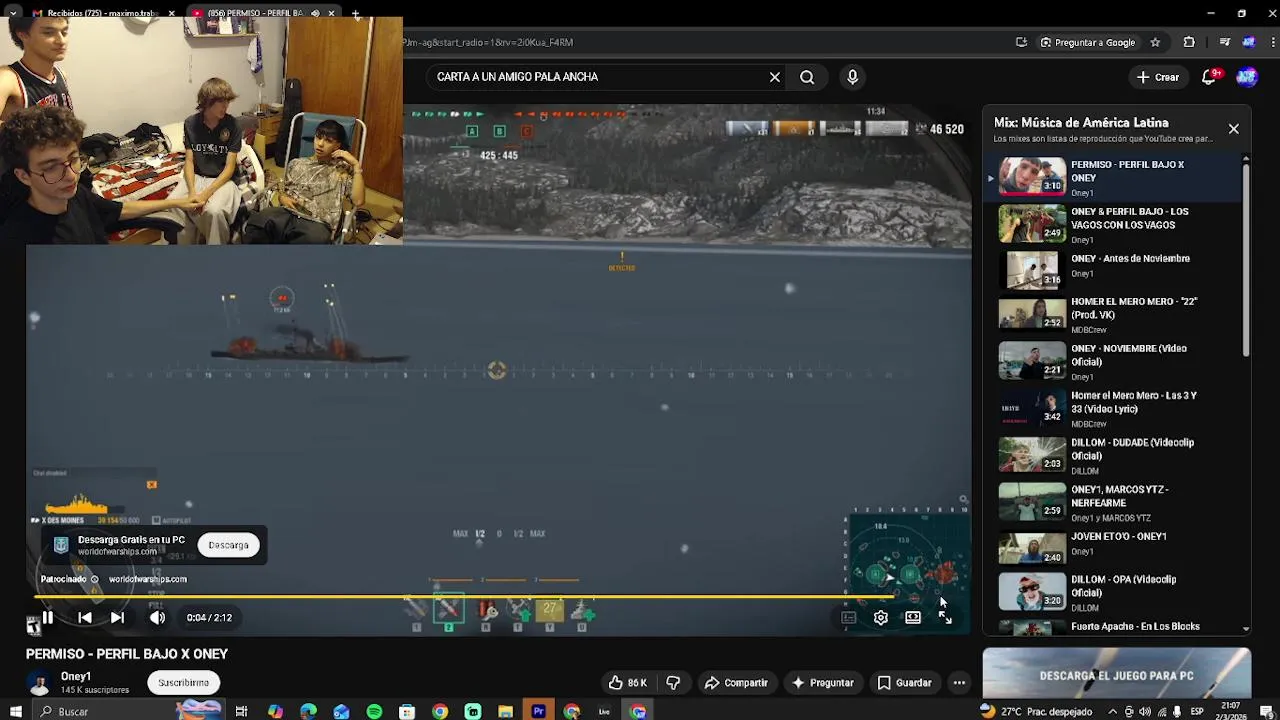The image size is (1280, 720).
Task: Close the PERMISO YouTube tab
Action: 331,13
